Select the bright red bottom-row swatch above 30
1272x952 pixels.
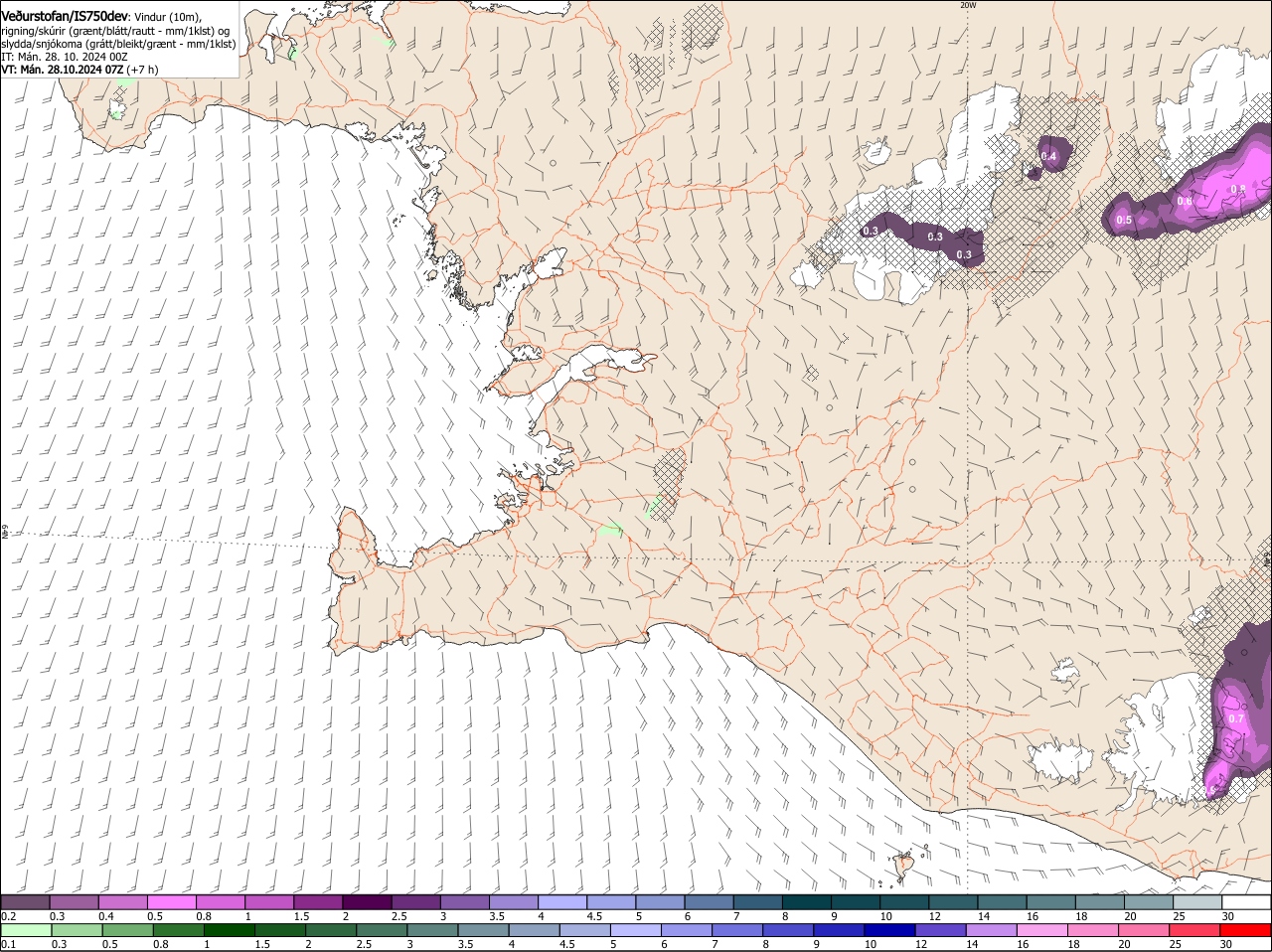coord(1246,930)
